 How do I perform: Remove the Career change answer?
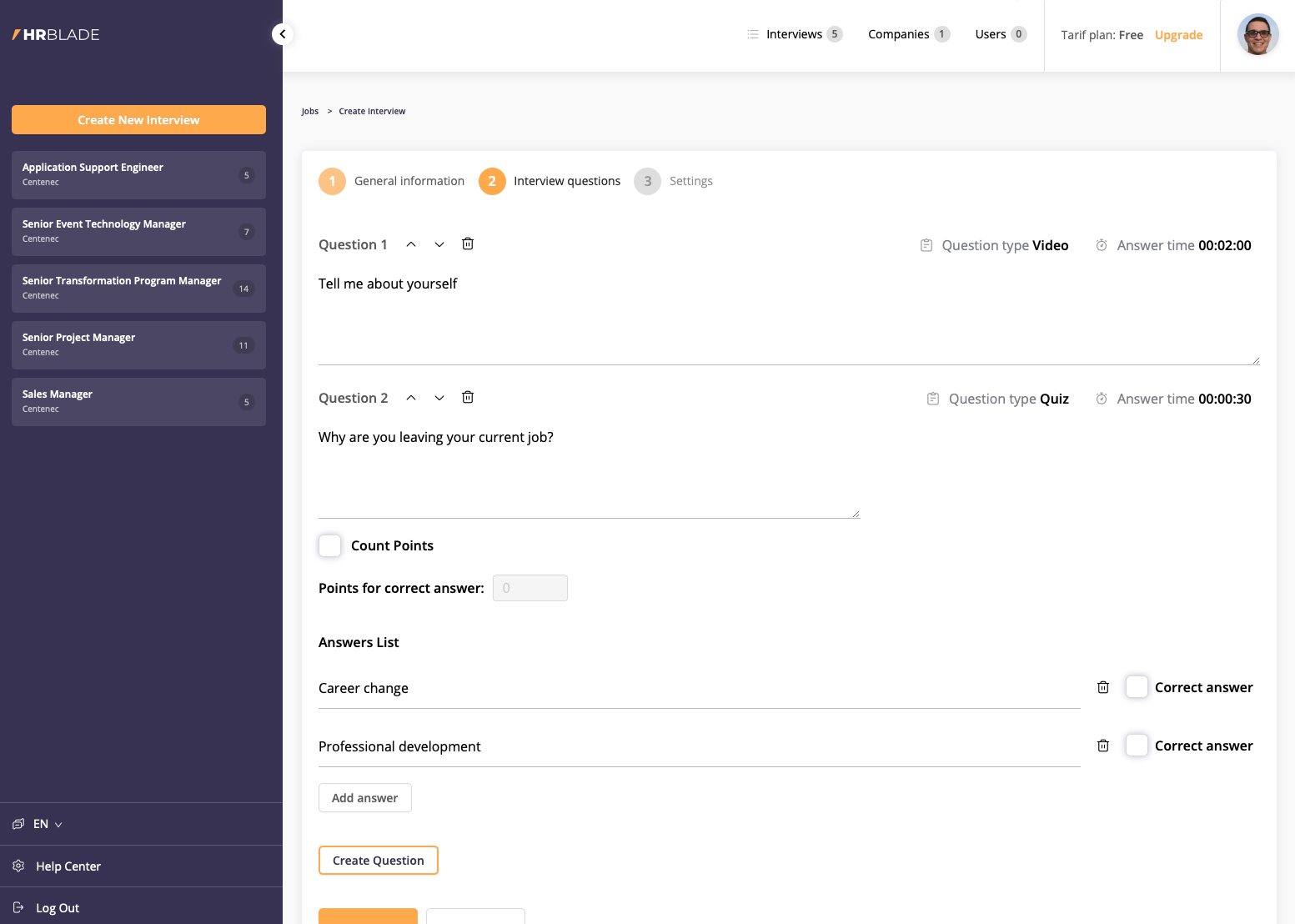pos(1103,687)
